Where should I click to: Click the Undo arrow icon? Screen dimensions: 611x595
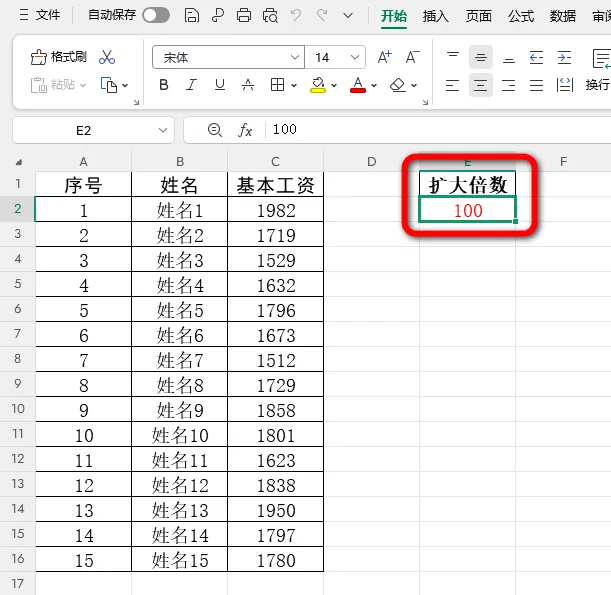coord(296,16)
